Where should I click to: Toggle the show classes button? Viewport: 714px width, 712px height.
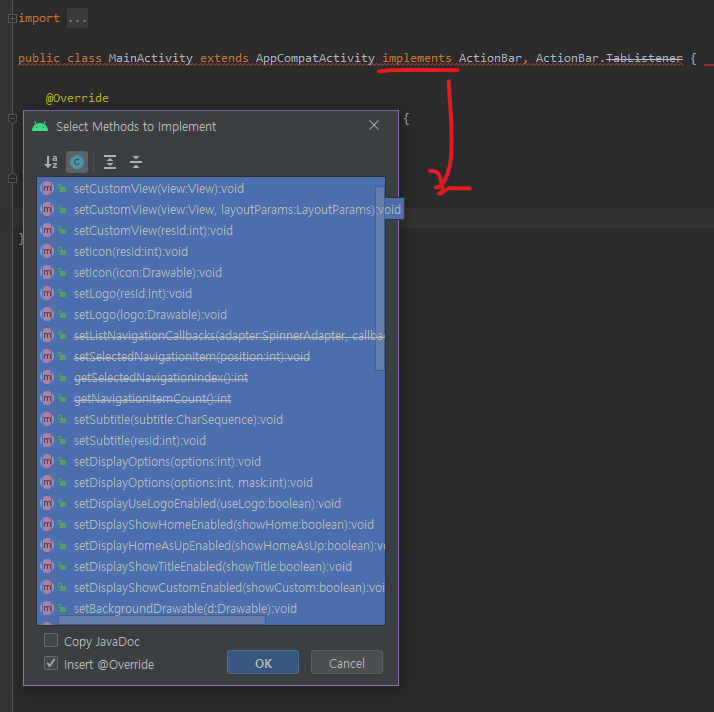[77, 162]
